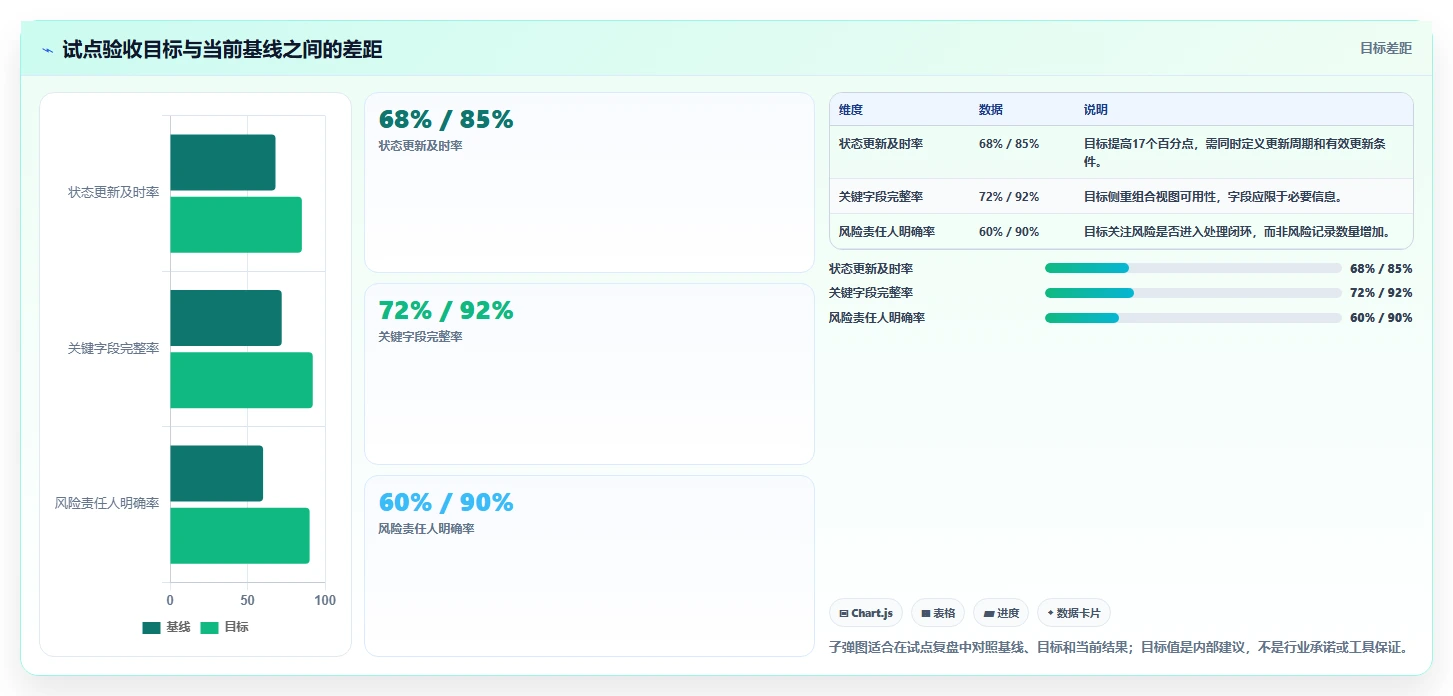The image size is (1453, 696).
Task: Click the 68% / 85% data card
Action: point(589,182)
